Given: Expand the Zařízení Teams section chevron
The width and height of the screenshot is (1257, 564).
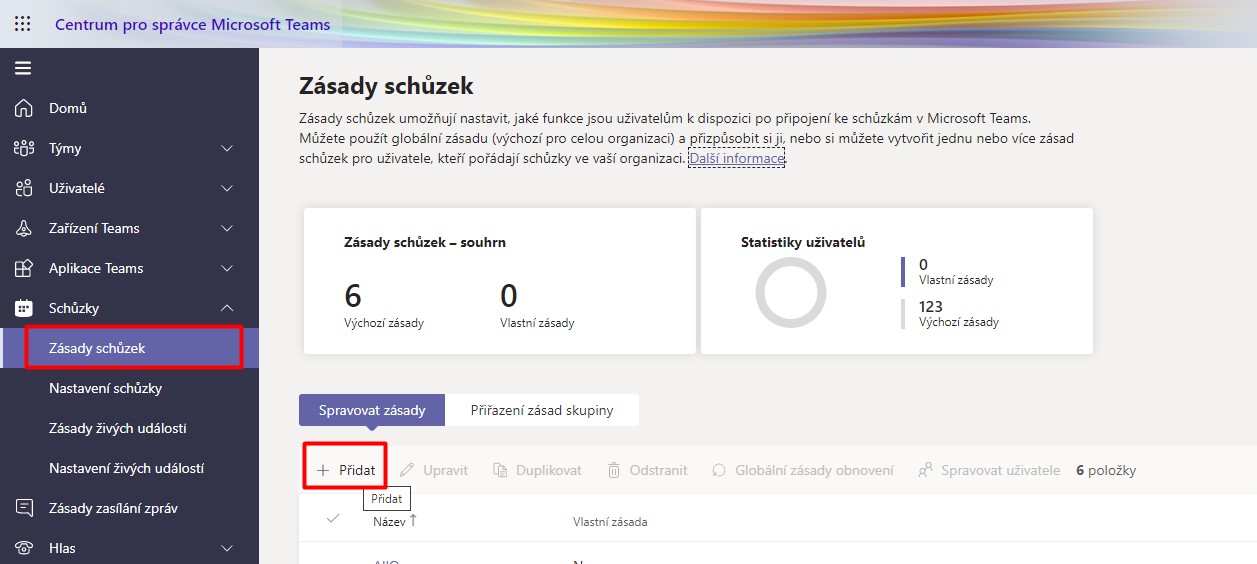Looking at the screenshot, I should (227, 228).
